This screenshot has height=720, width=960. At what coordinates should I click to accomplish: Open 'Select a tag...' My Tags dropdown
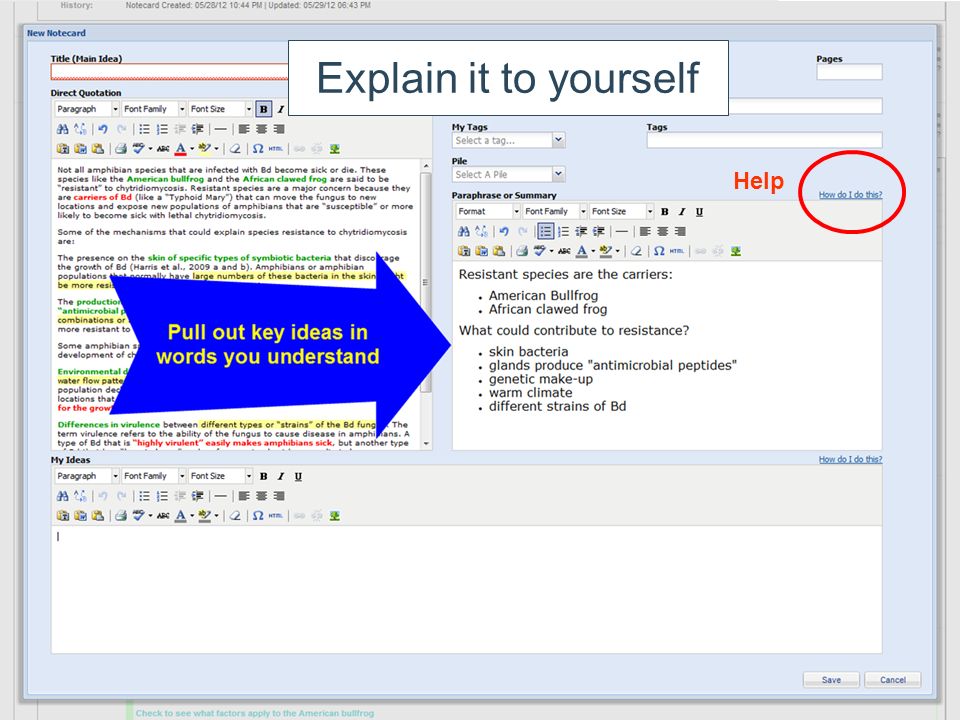508,140
